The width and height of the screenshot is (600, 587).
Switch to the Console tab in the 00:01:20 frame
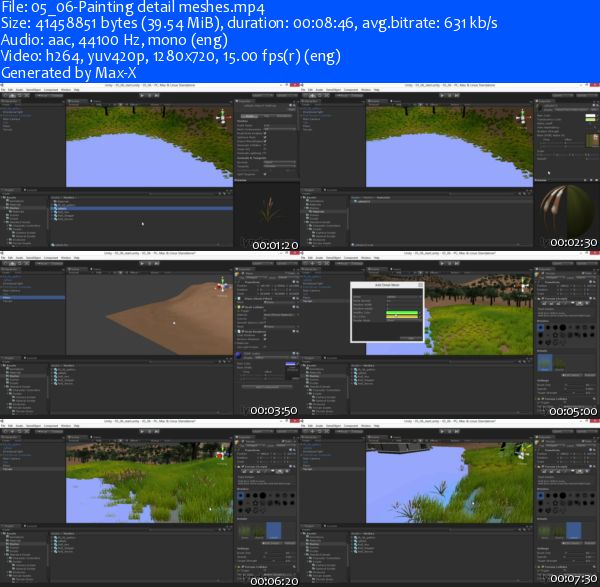[31, 190]
